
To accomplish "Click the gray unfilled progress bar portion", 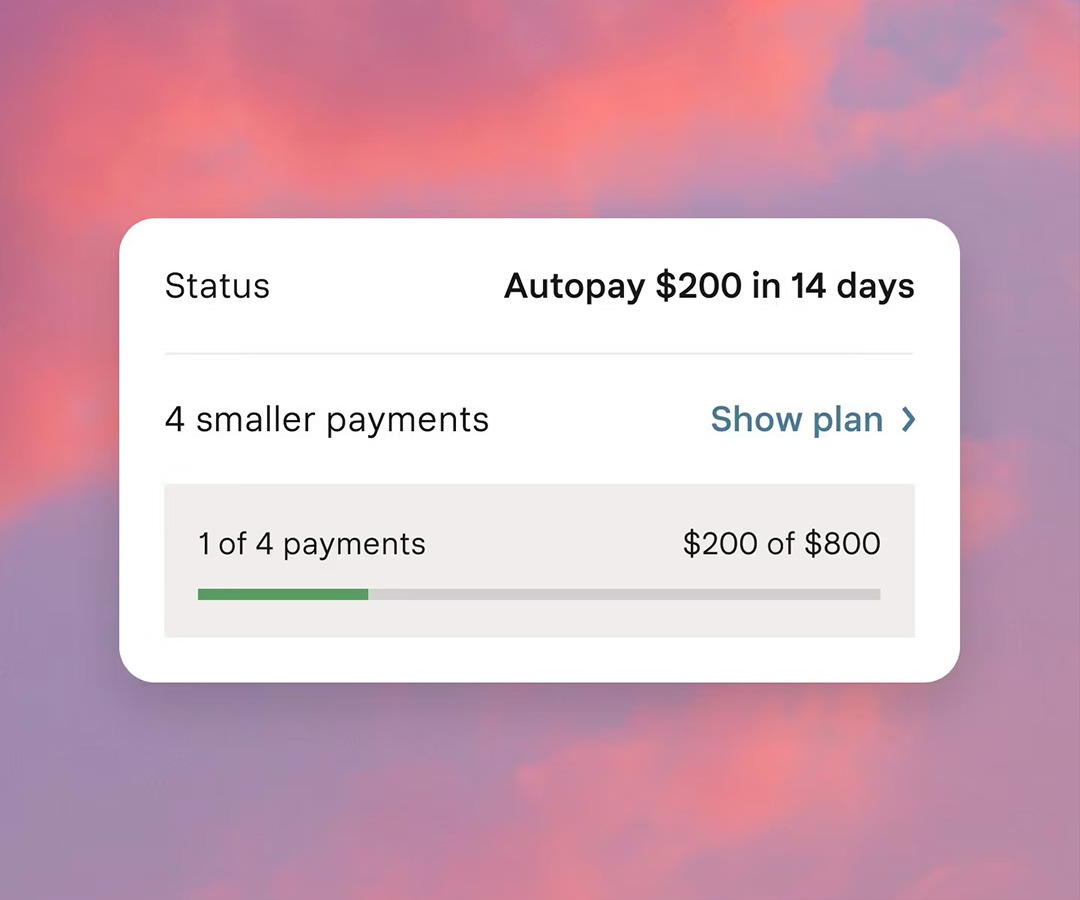I will (624, 594).
